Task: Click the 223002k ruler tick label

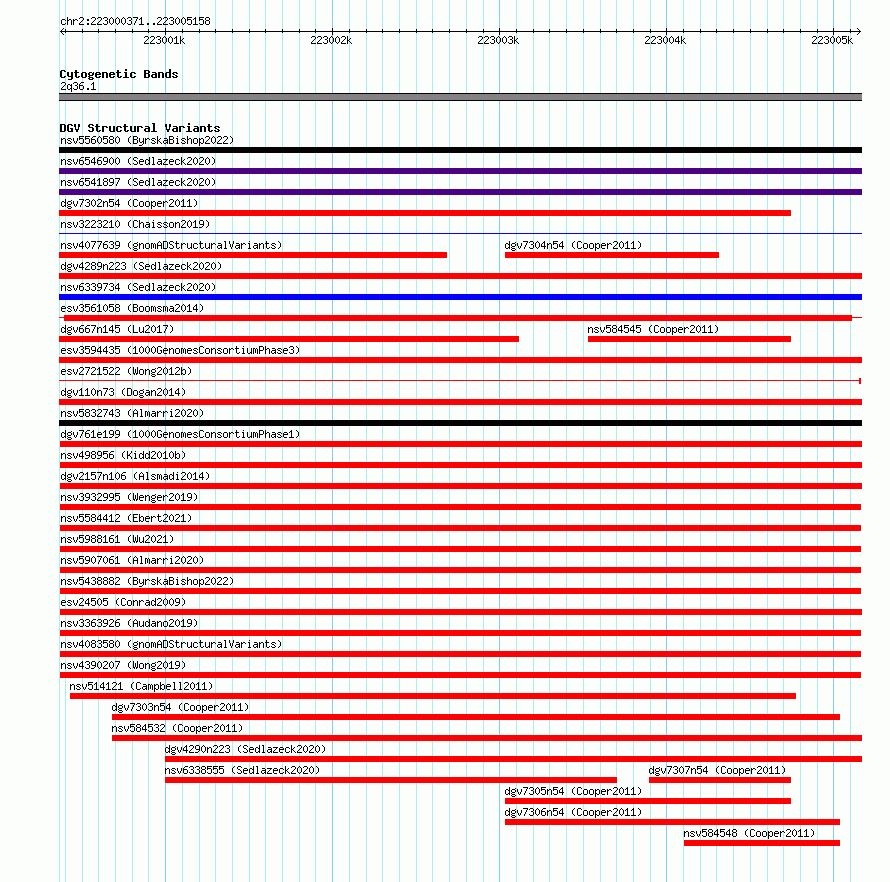Action: (331, 40)
